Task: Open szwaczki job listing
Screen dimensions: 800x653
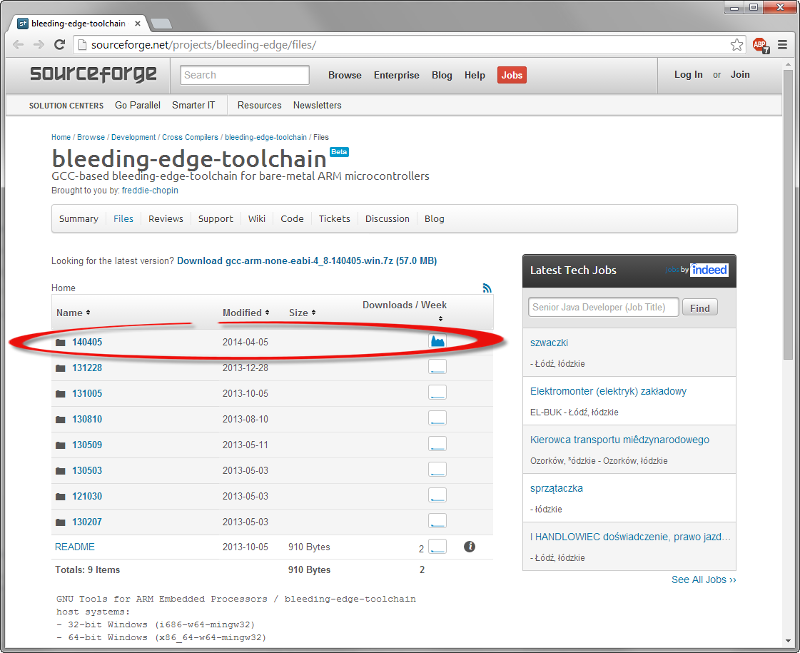Action: pyautogui.click(x=549, y=342)
